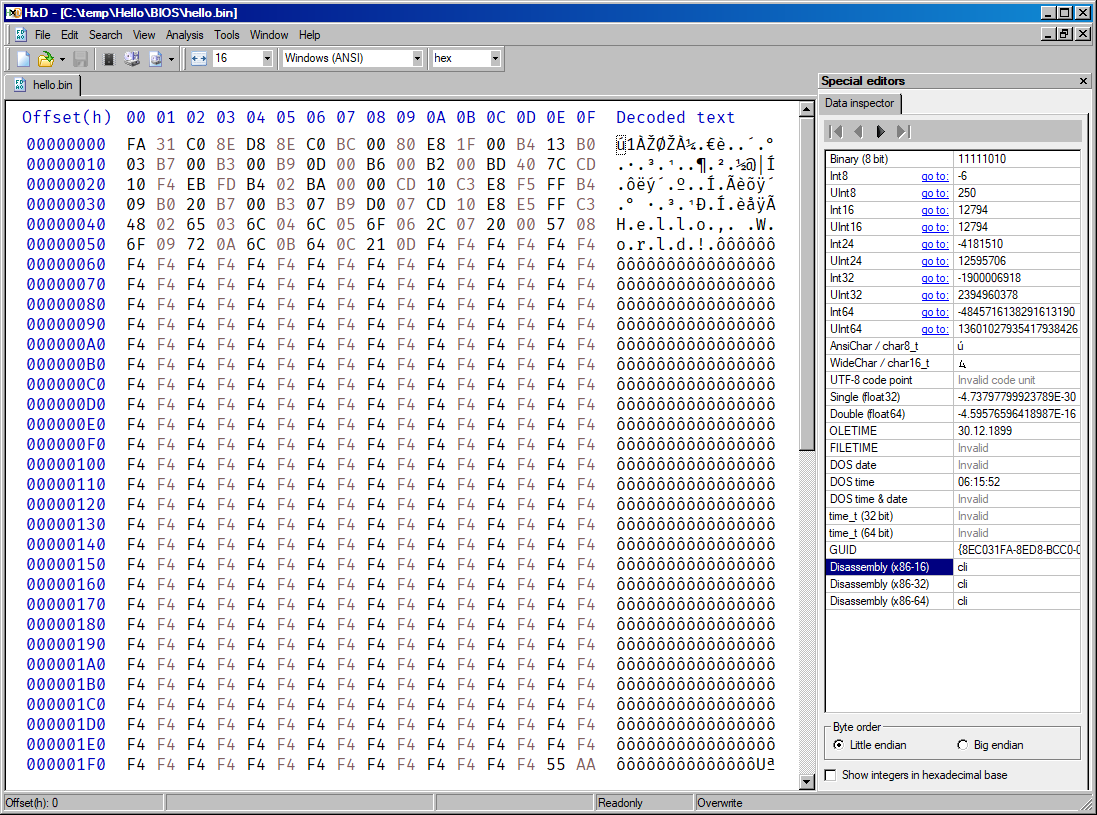The image size is (1097, 815).
Task: Click first byte FA at offset 00000000
Action: point(136,144)
